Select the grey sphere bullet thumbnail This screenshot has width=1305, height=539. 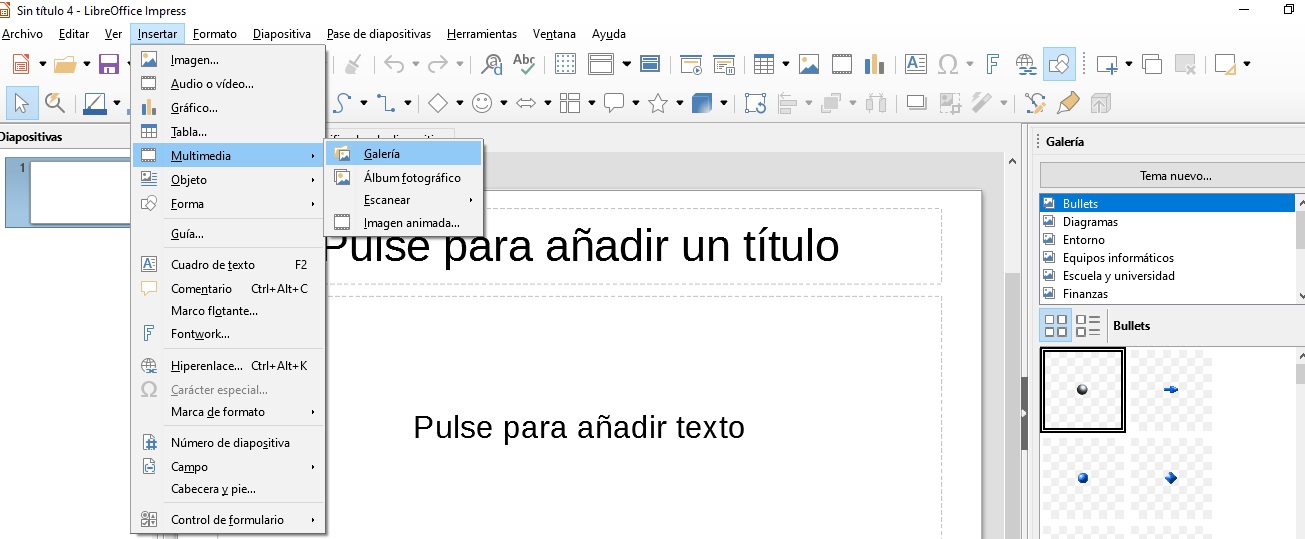1083,390
